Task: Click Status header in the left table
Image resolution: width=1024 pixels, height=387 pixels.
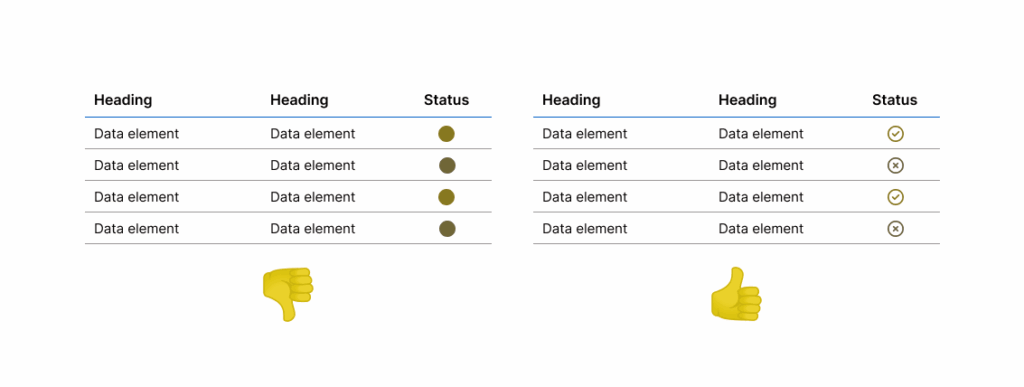Action: tap(447, 100)
